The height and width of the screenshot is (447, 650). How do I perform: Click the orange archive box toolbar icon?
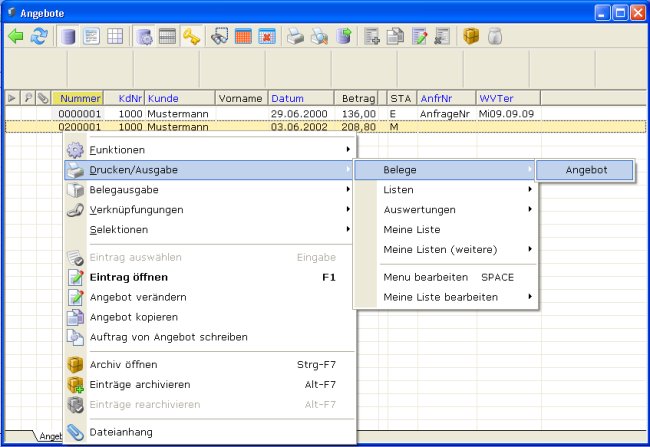[470, 36]
